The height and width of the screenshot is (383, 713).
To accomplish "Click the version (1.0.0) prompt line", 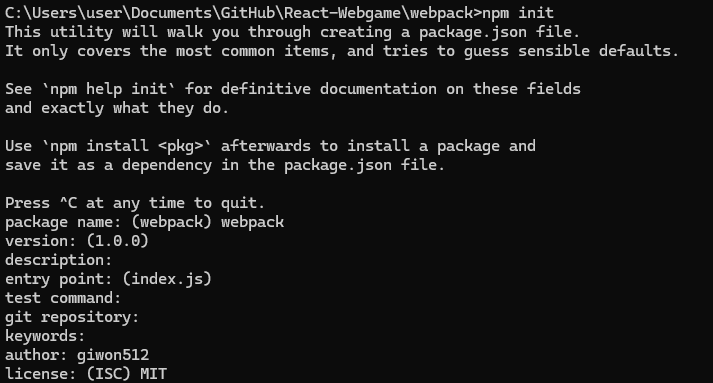I will [x=77, y=241].
